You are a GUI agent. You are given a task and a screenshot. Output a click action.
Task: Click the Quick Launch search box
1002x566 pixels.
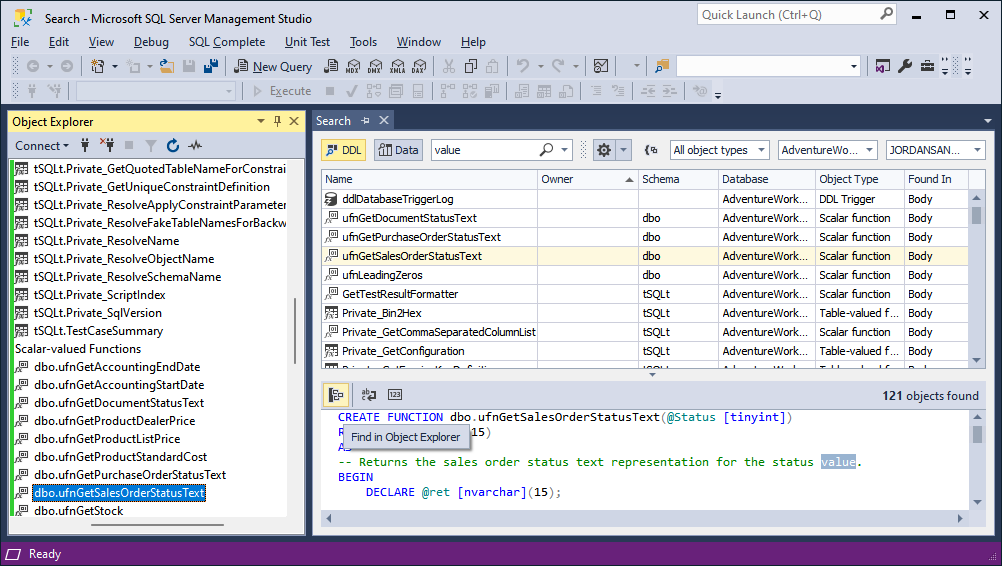796,15
